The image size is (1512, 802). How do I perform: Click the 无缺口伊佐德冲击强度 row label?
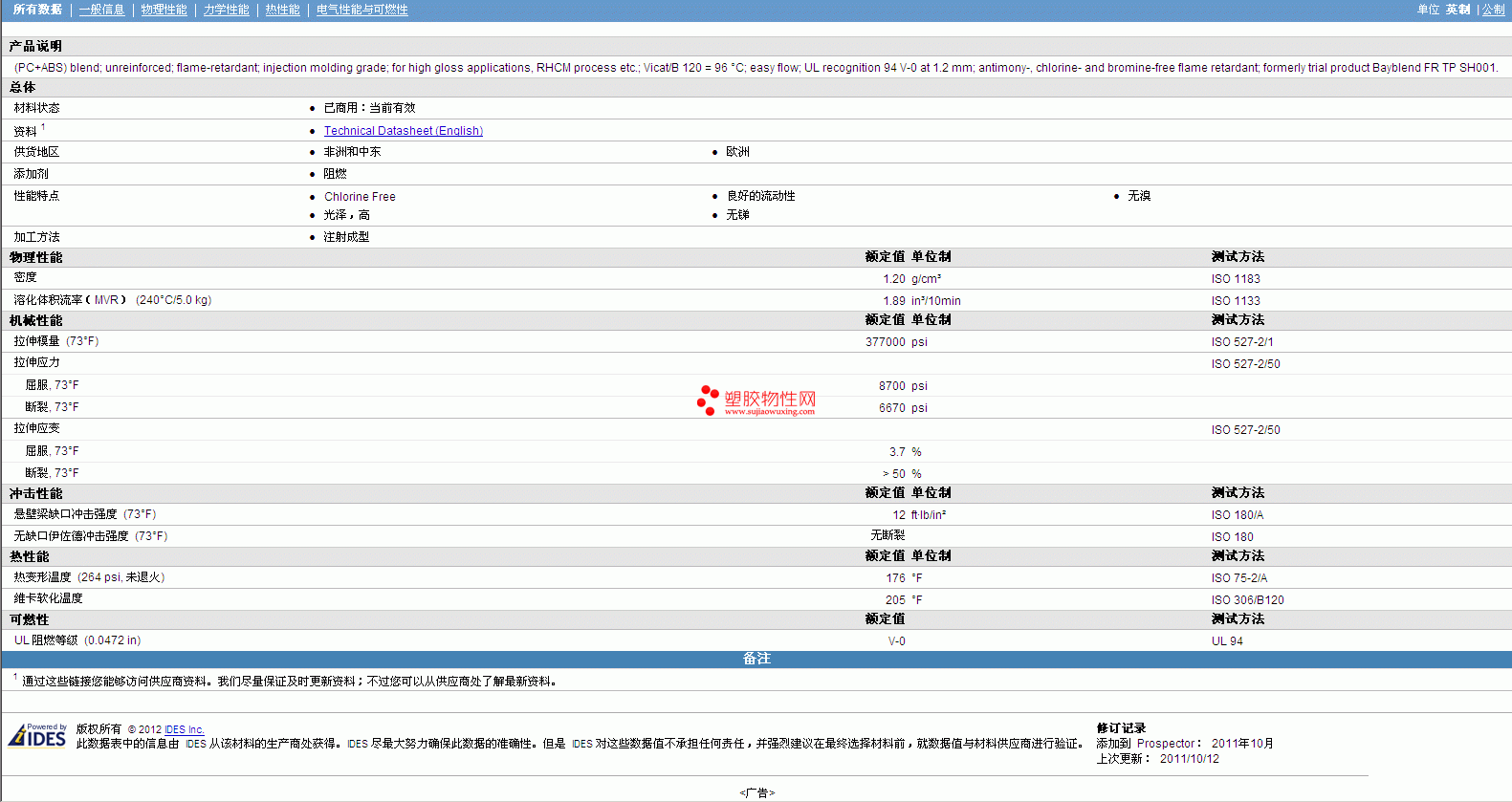point(71,536)
